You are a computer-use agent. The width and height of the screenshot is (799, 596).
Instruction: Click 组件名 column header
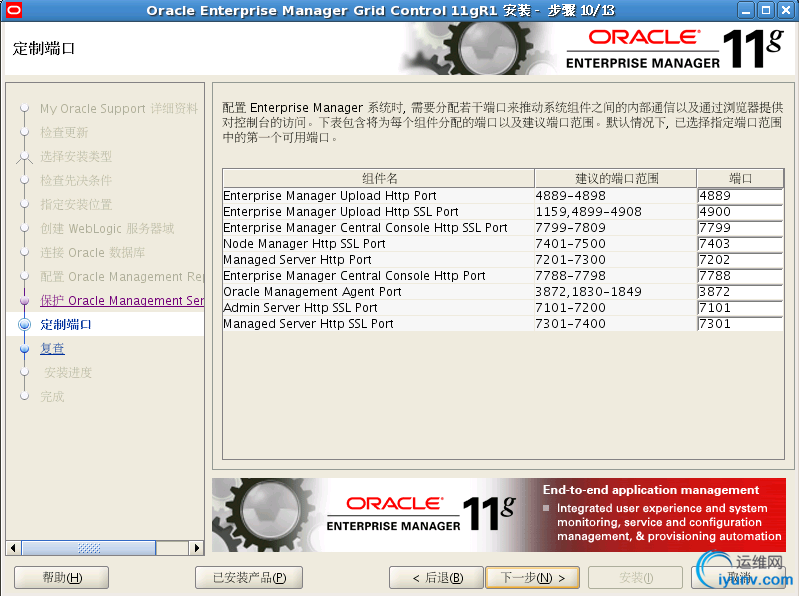(x=379, y=178)
